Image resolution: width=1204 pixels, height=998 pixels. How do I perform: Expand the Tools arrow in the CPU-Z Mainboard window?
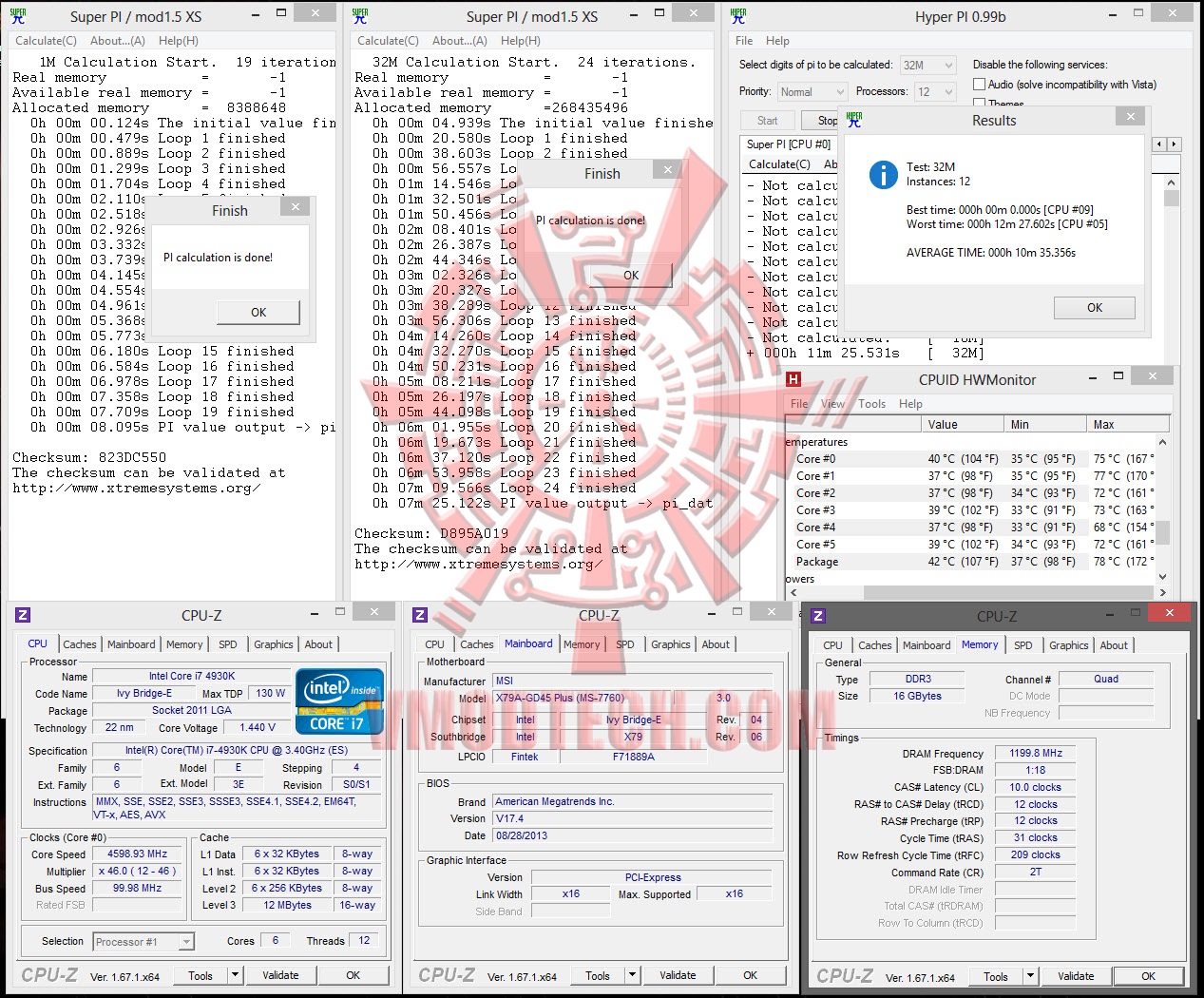[633, 975]
